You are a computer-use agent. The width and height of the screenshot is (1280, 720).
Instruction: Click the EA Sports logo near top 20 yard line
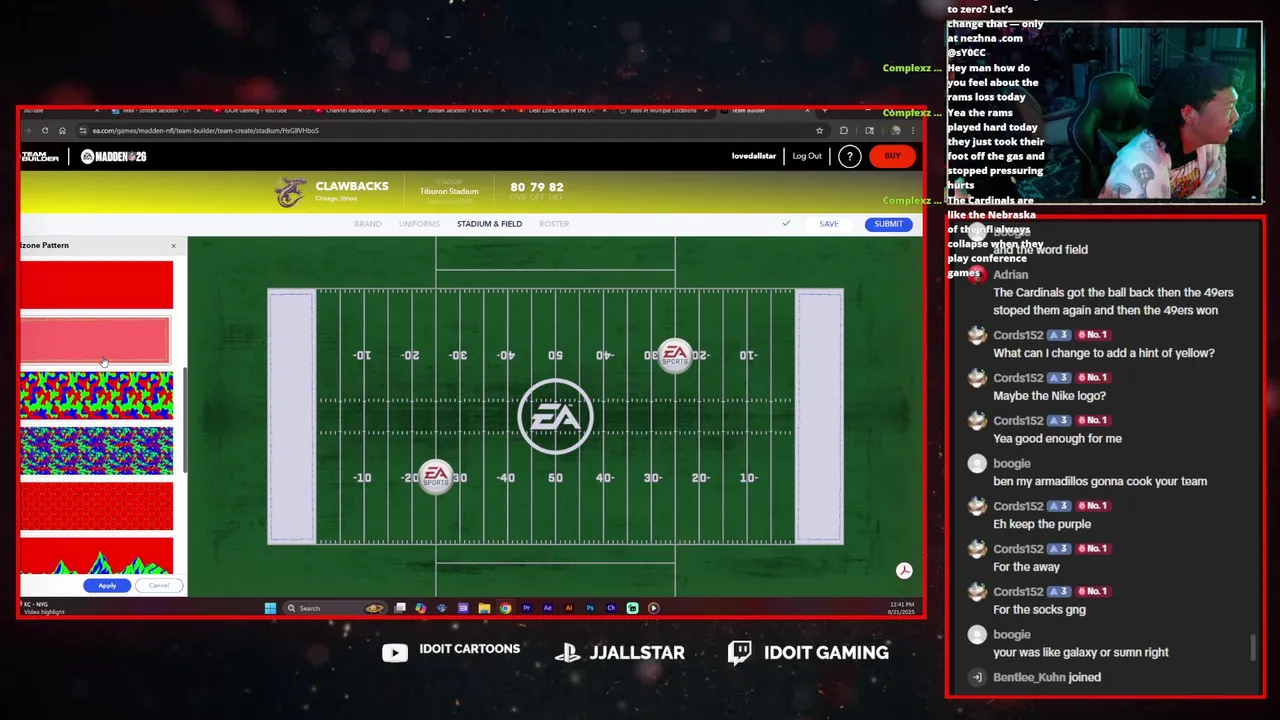tap(675, 356)
